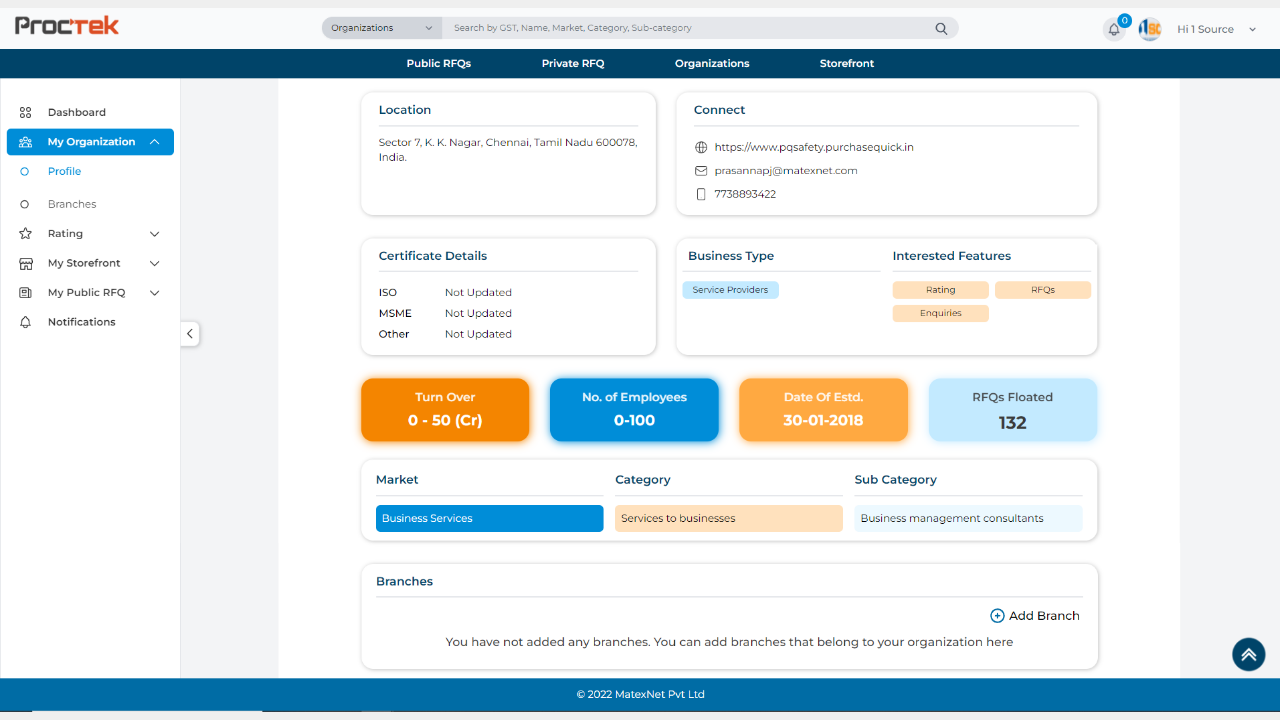
Task: Click the user avatar icon
Action: pos(1150,29)
